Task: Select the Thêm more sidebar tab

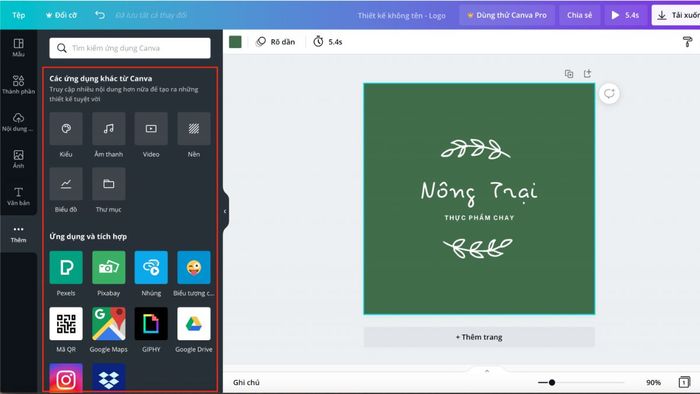Action: tap(18, 233)
